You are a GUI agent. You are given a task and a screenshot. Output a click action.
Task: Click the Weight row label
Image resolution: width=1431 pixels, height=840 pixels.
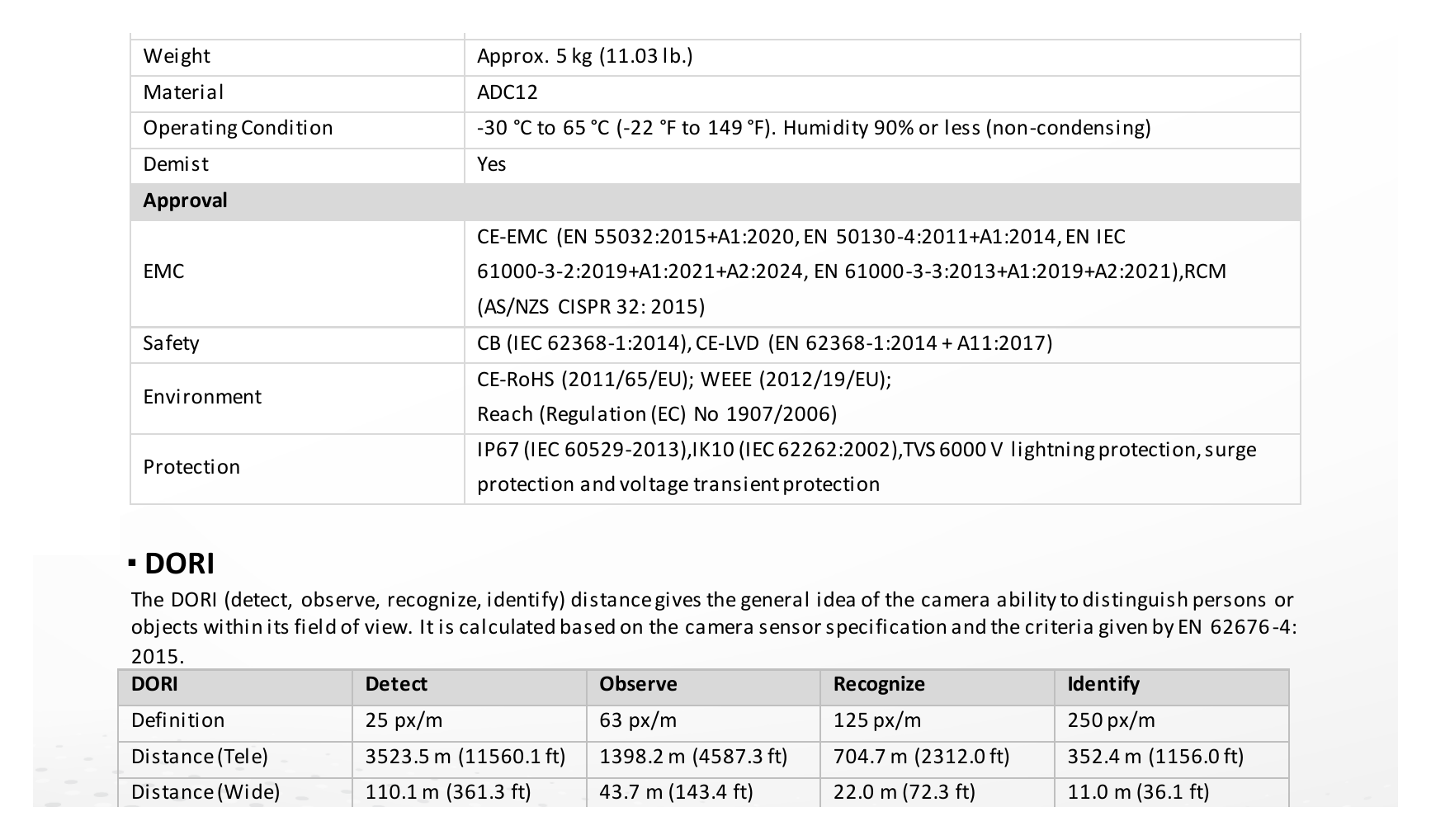point(177,56)
